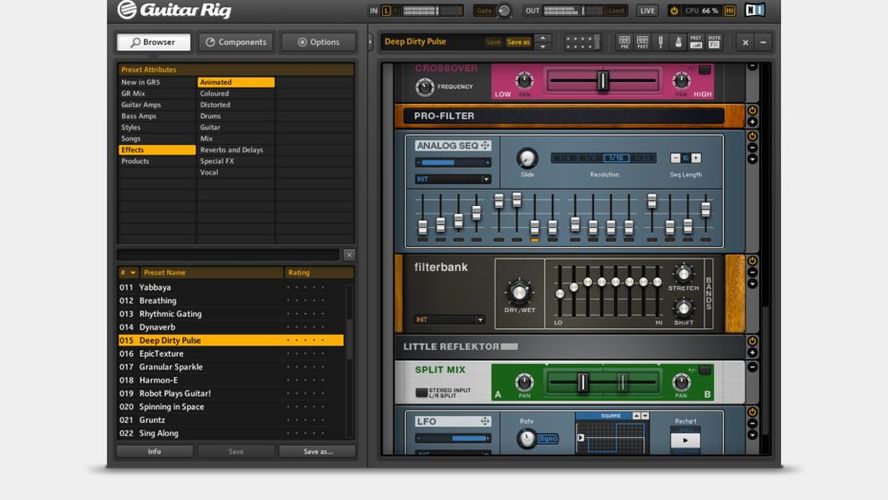Click Save as... button below preset list
The width and height of the screenshot is (888, 500).
click(318, 451)
